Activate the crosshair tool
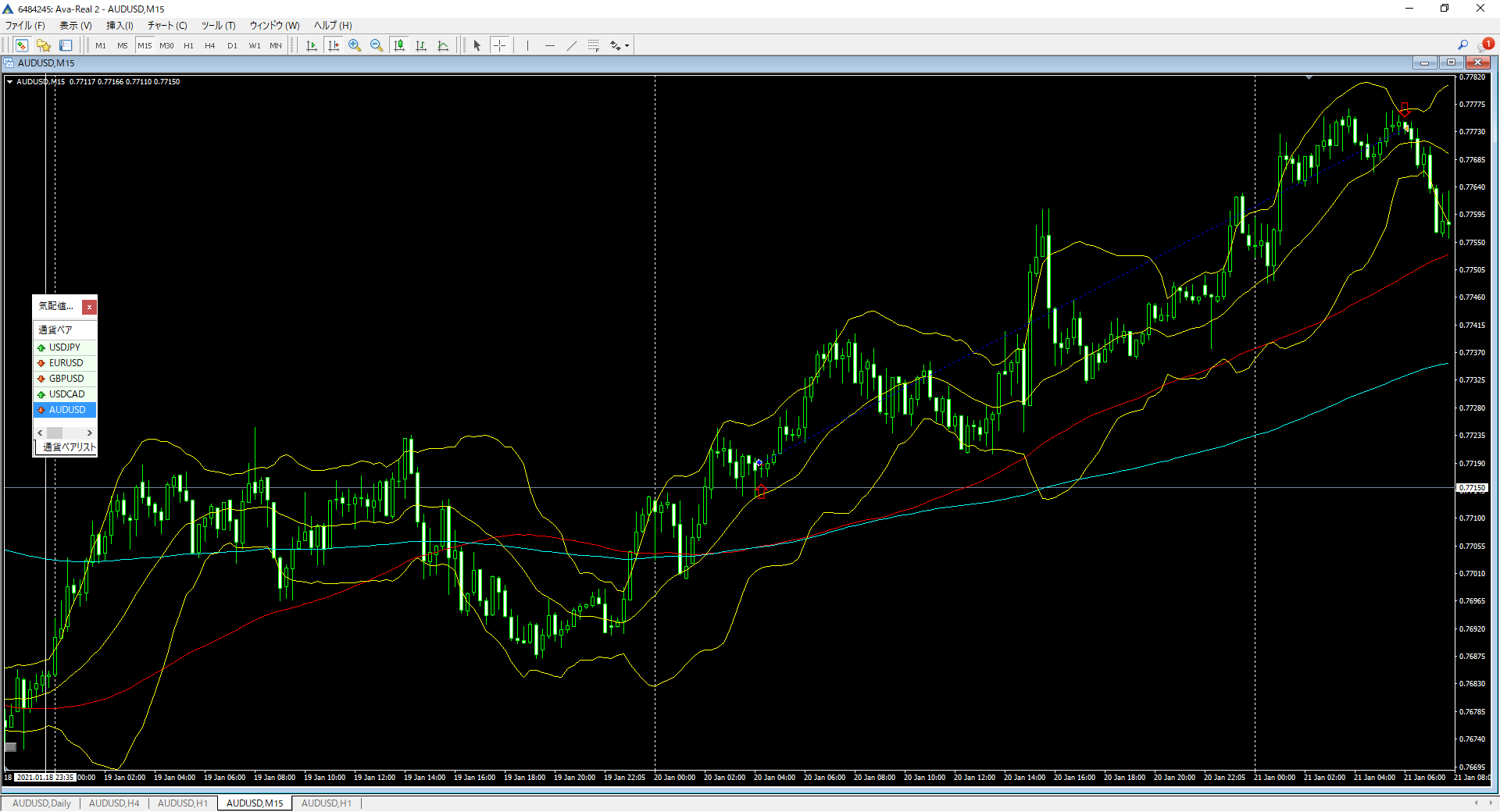 point(499,45)
